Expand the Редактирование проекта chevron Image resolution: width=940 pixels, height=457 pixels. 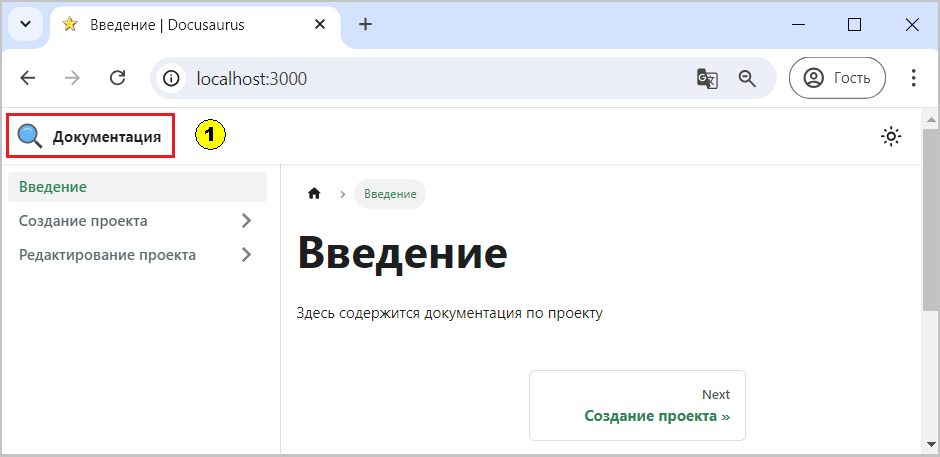246,255
